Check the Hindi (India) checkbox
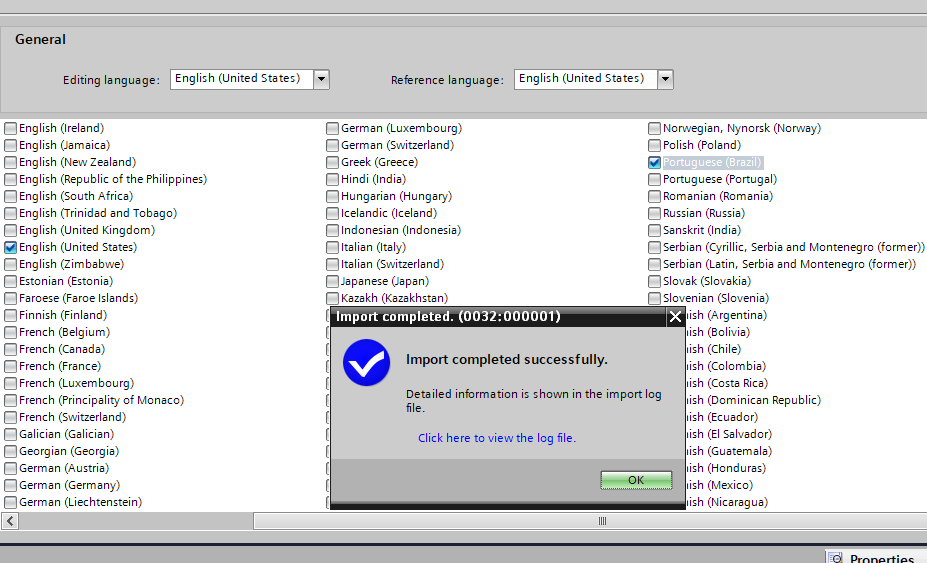 click(332, 179)
